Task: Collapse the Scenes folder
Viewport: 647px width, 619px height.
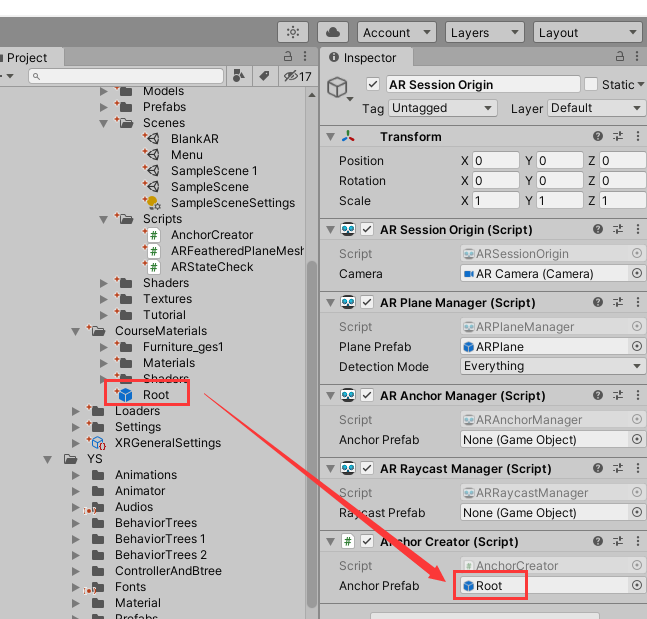Action: tap(104, 123)
